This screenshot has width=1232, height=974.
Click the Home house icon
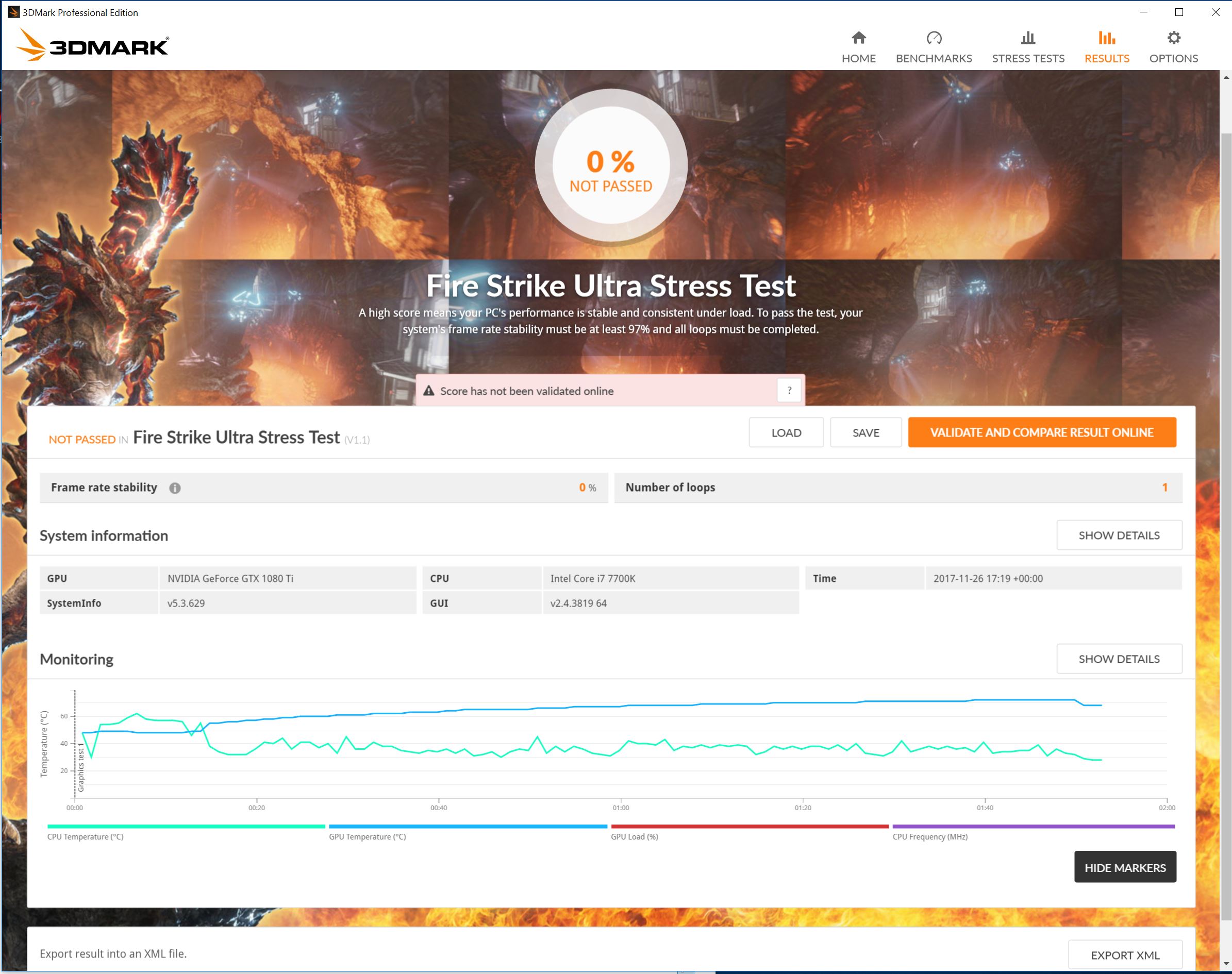pos(858,38)
